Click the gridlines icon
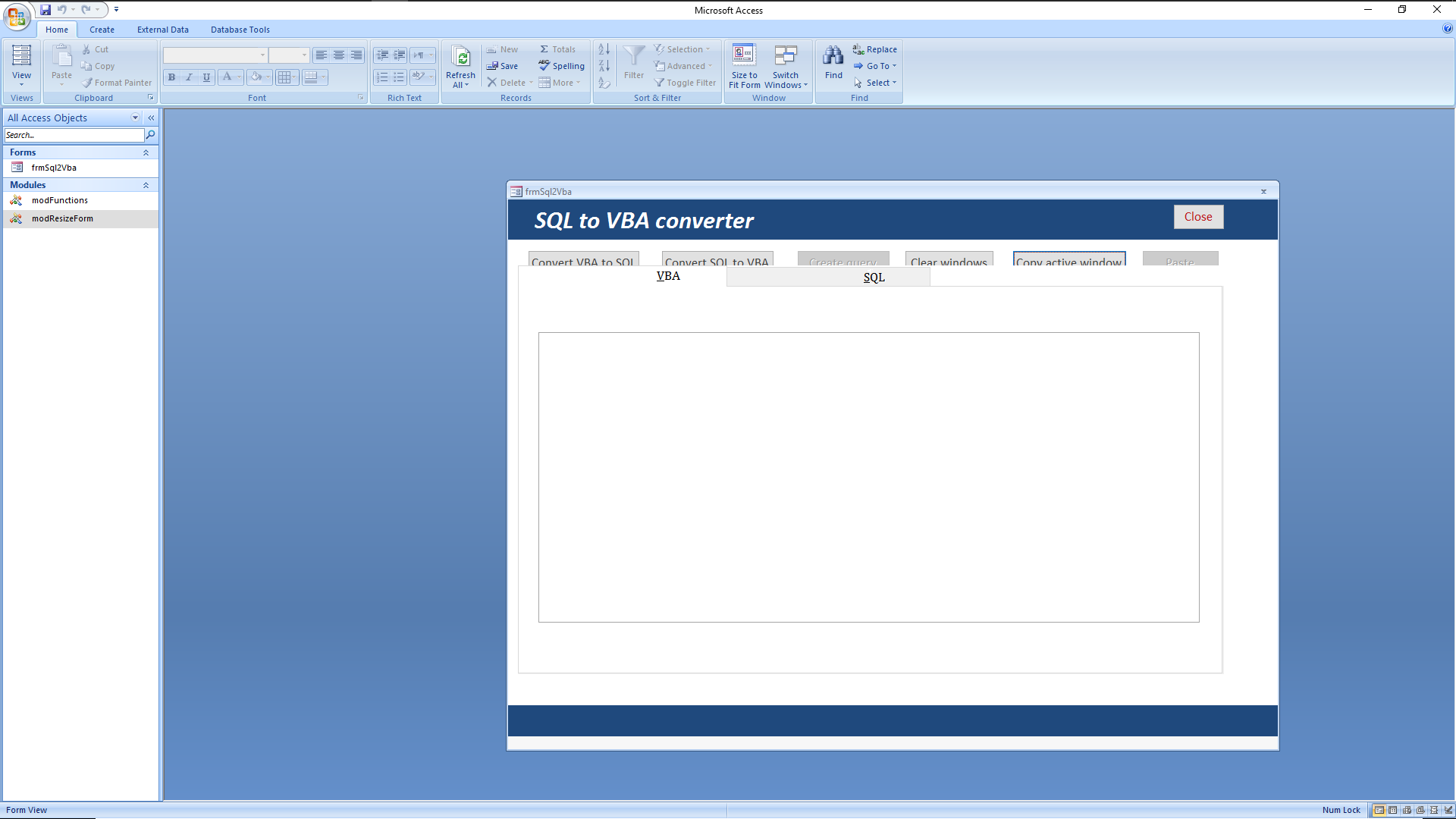The height and width of the screenshot is (819, 1456). [284, 77]
